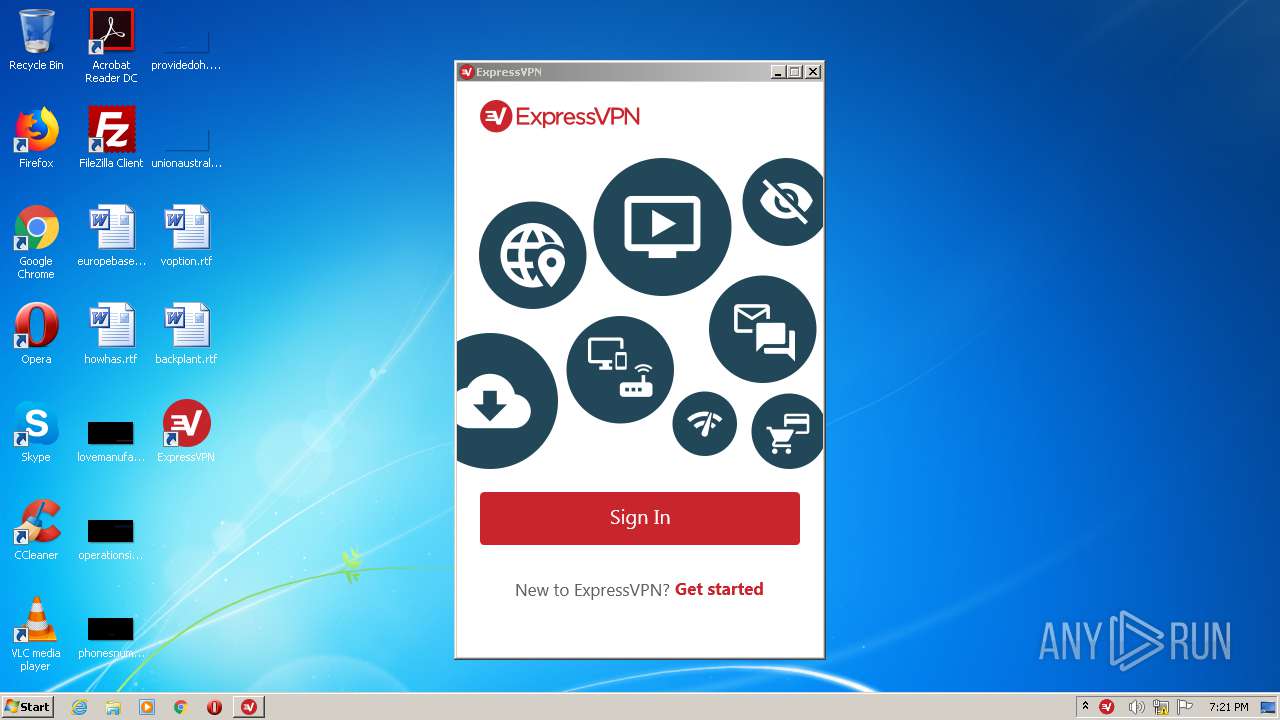Screen dimensions: 1280x720
Task: Select the cloud download circle icon
Action: pos(507,401)
